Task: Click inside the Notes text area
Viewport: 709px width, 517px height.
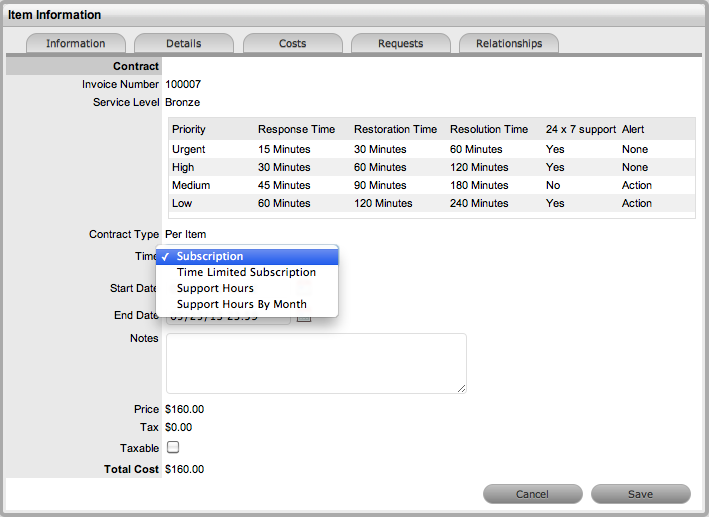Action: click(316, 364)
